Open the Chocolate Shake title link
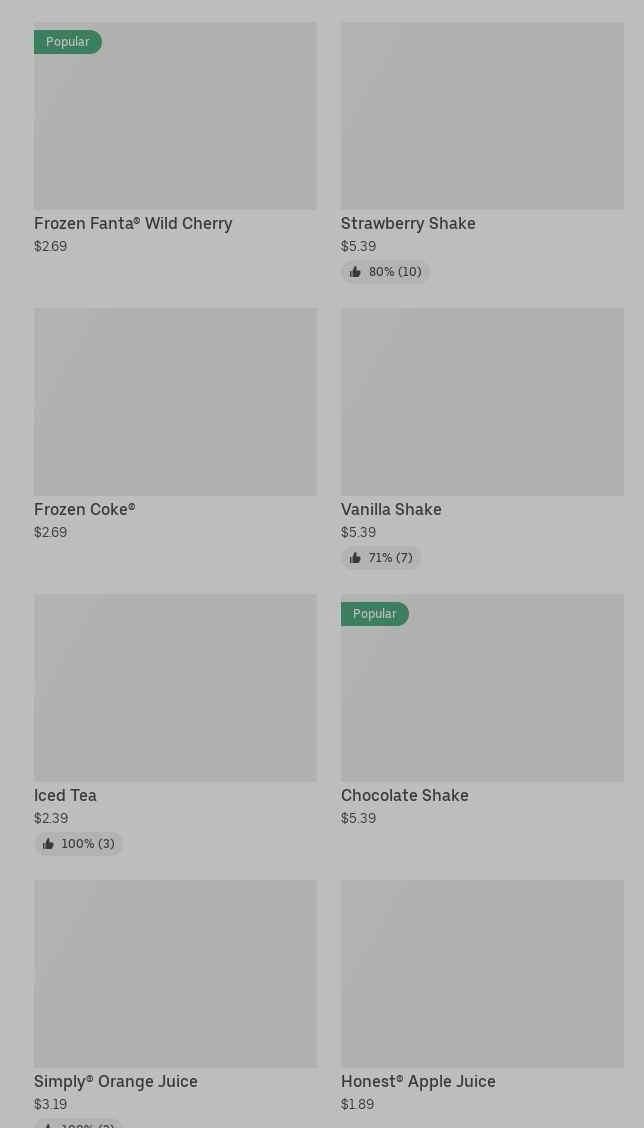Image resolution: width=644 pixels, height=1128 pixels. 404,796
